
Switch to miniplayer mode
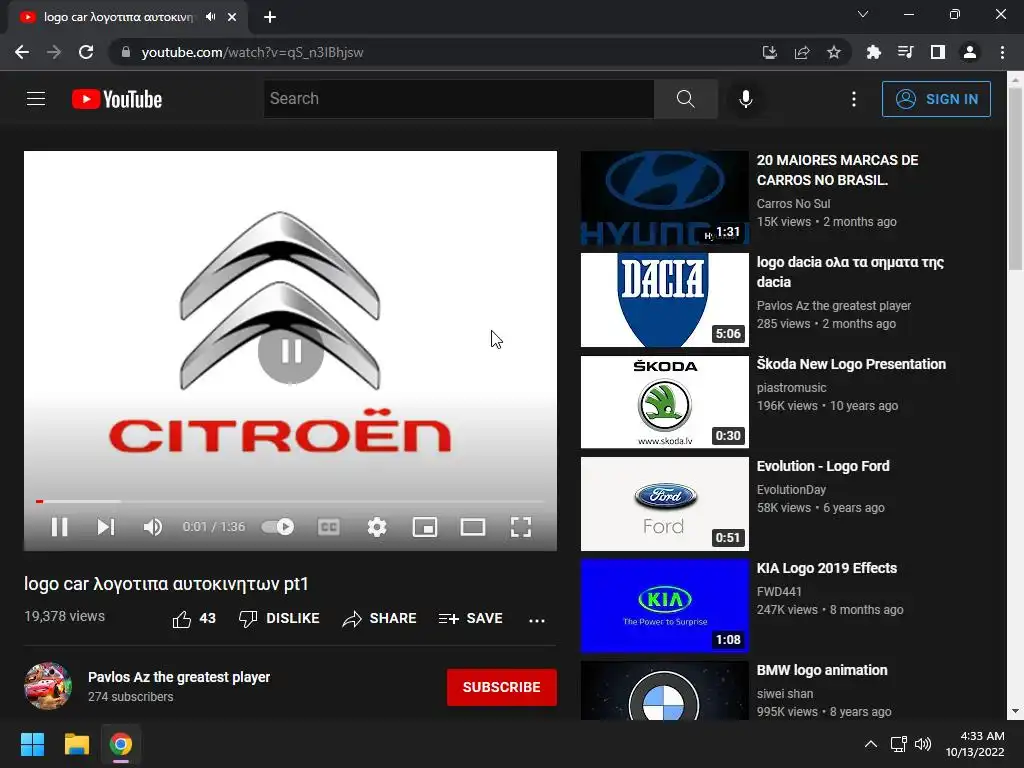[x=424, y=527]
